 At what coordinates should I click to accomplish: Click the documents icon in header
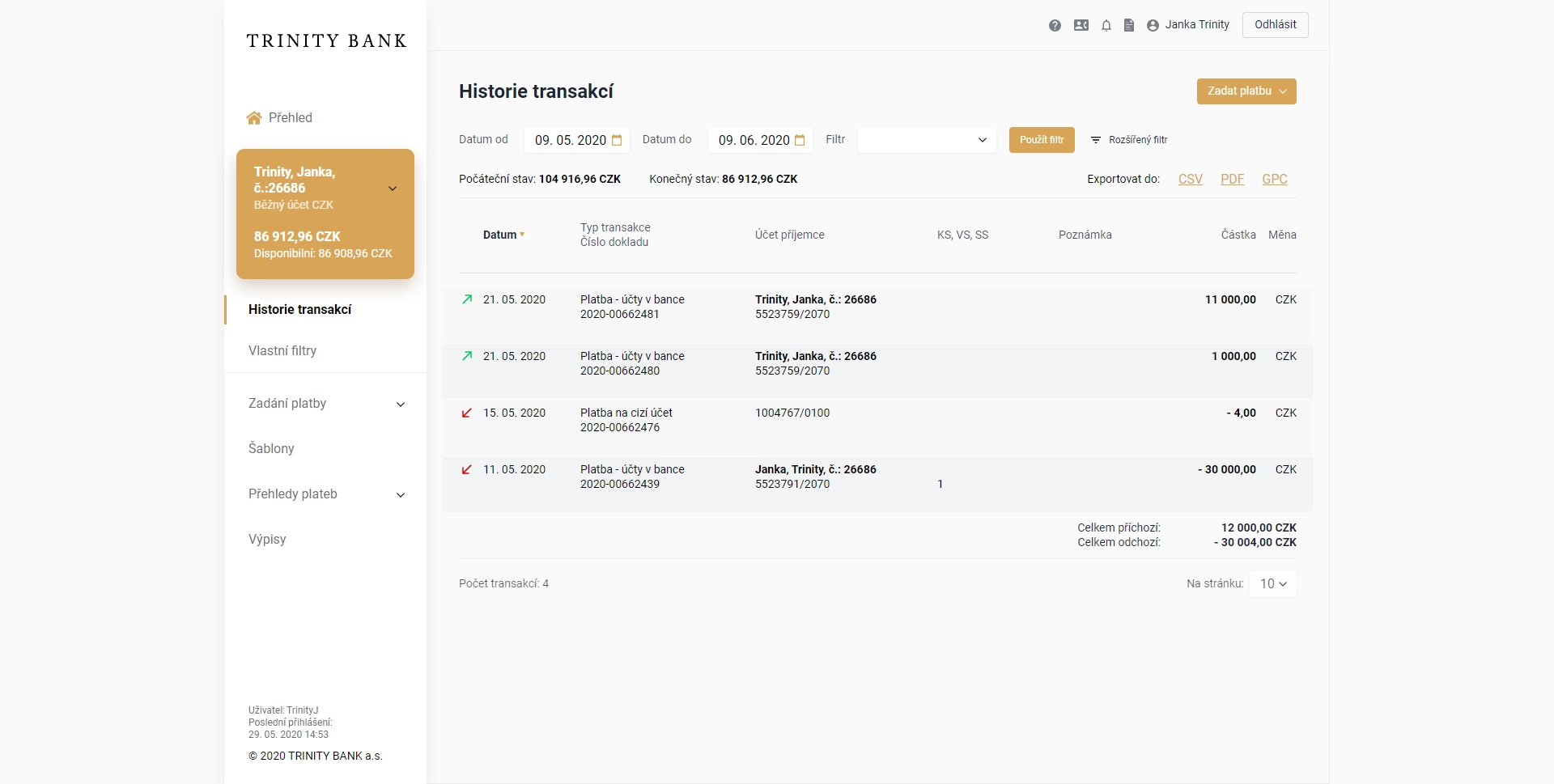(x=1129, y=25)
